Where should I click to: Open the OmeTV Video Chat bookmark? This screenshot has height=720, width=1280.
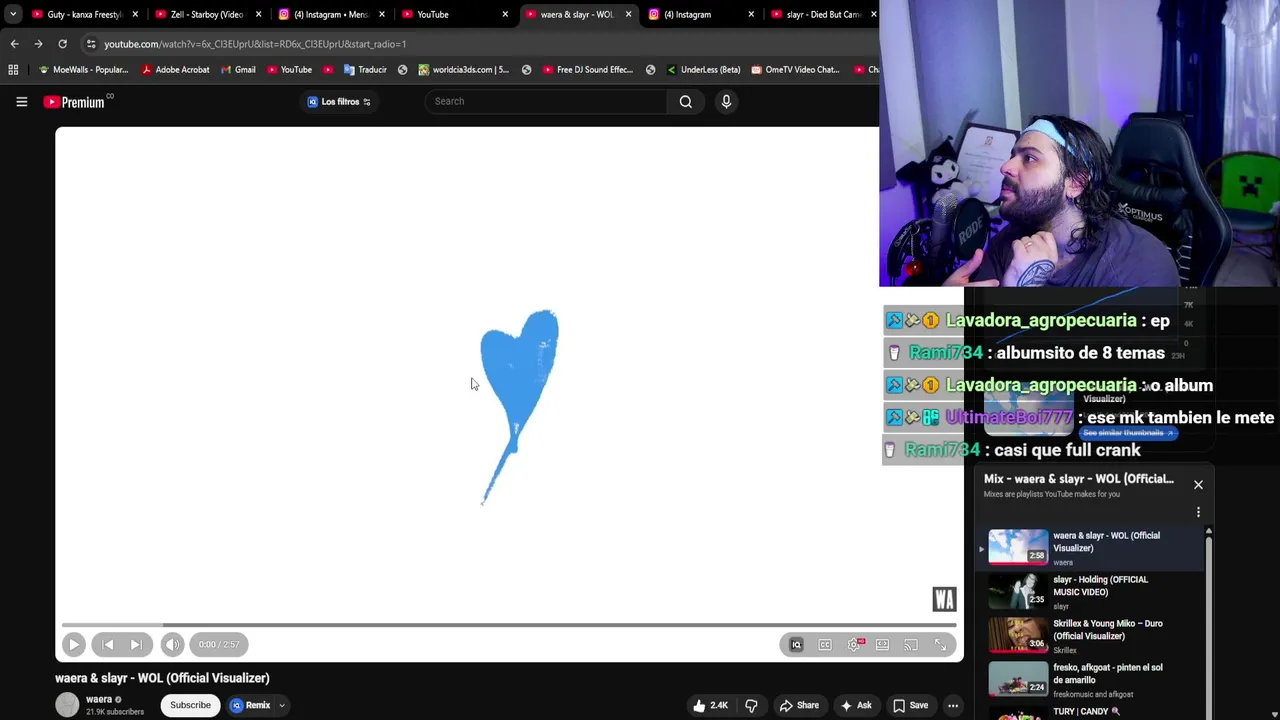tap(795, 70)
